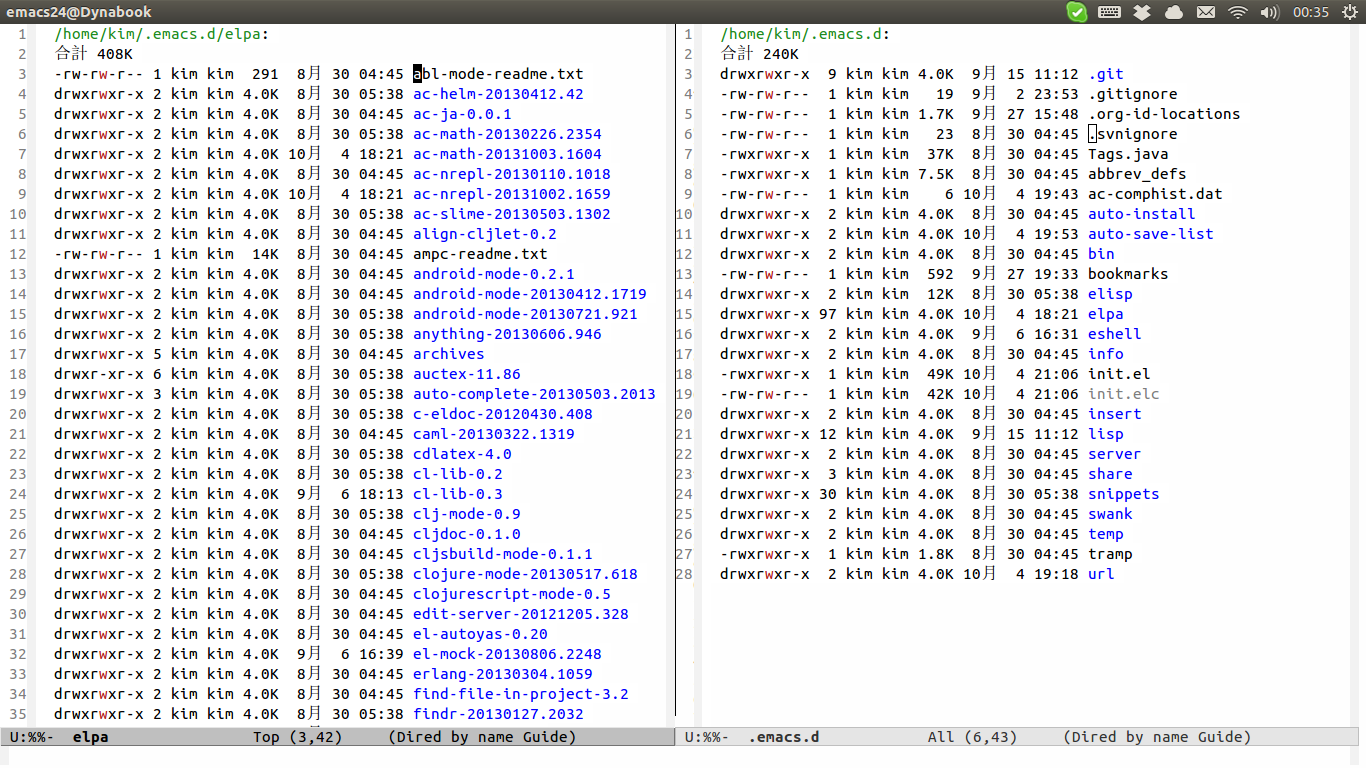Open clojure-mode-20130517.618 directory
Image resolution: width=1366 pixels, height=768 pixels.
pyautogui.click(x=525, y=574)
